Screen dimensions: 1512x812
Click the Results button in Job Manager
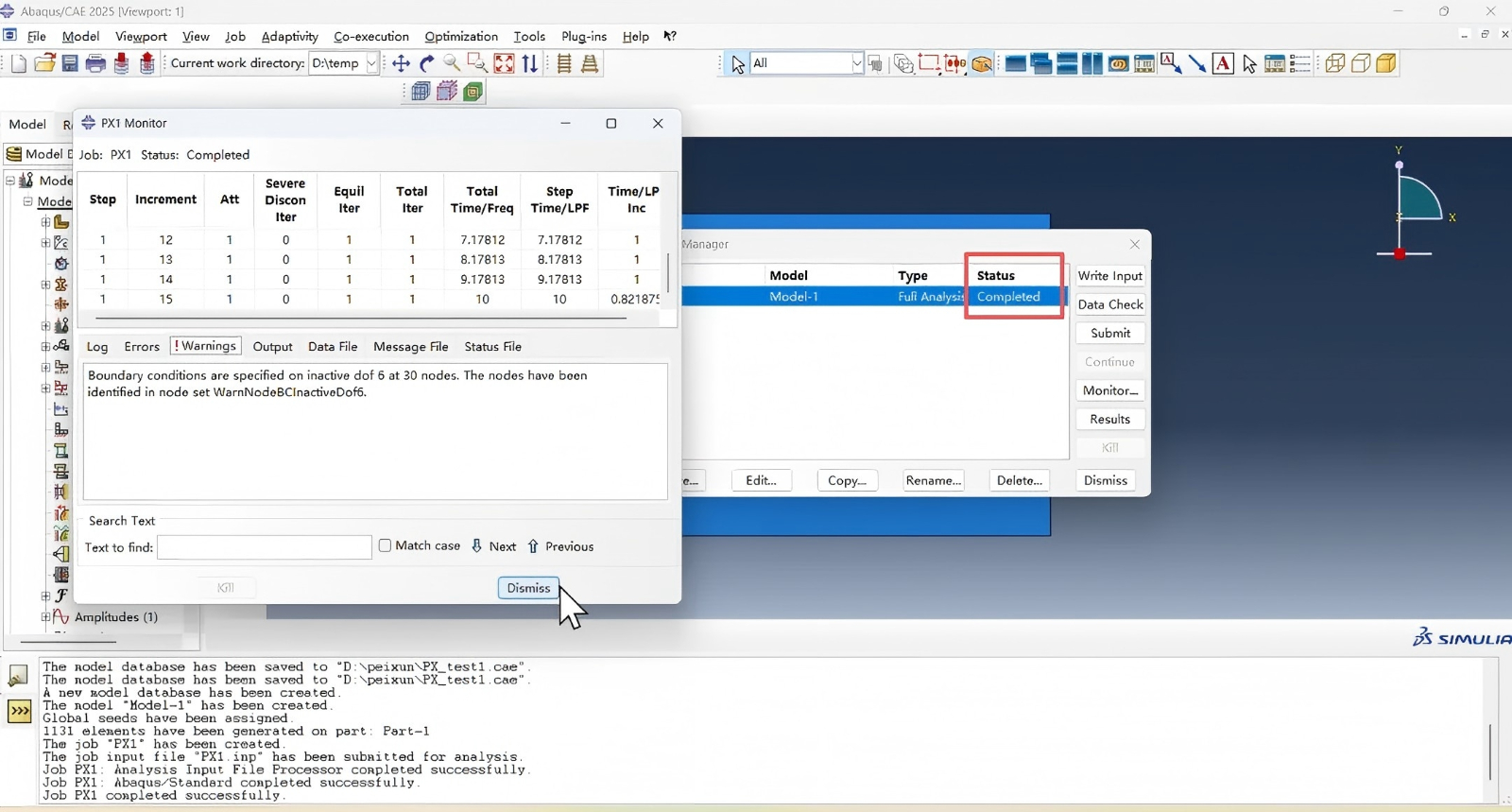pos(1109,419)
